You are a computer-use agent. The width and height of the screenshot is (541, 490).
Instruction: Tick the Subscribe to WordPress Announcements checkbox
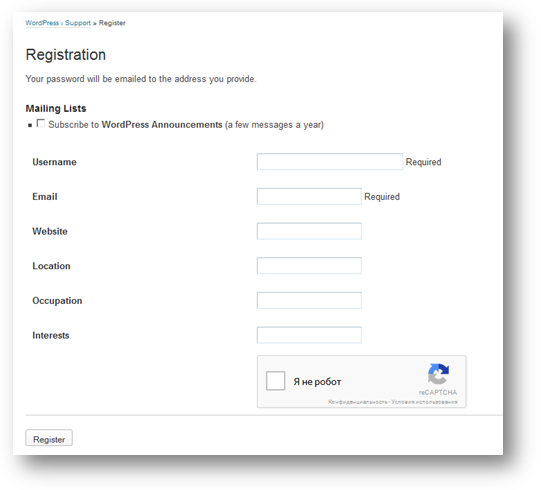[x=41, y=123]
